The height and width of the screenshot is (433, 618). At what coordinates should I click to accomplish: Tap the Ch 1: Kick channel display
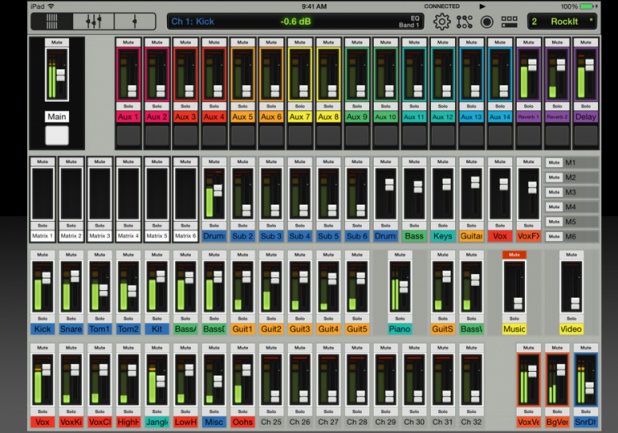193,22
